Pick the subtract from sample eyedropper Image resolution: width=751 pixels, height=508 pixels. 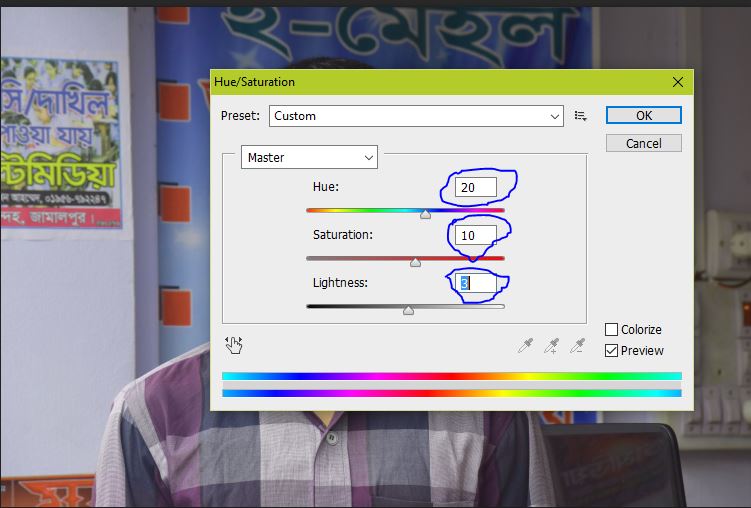point(578,345)
